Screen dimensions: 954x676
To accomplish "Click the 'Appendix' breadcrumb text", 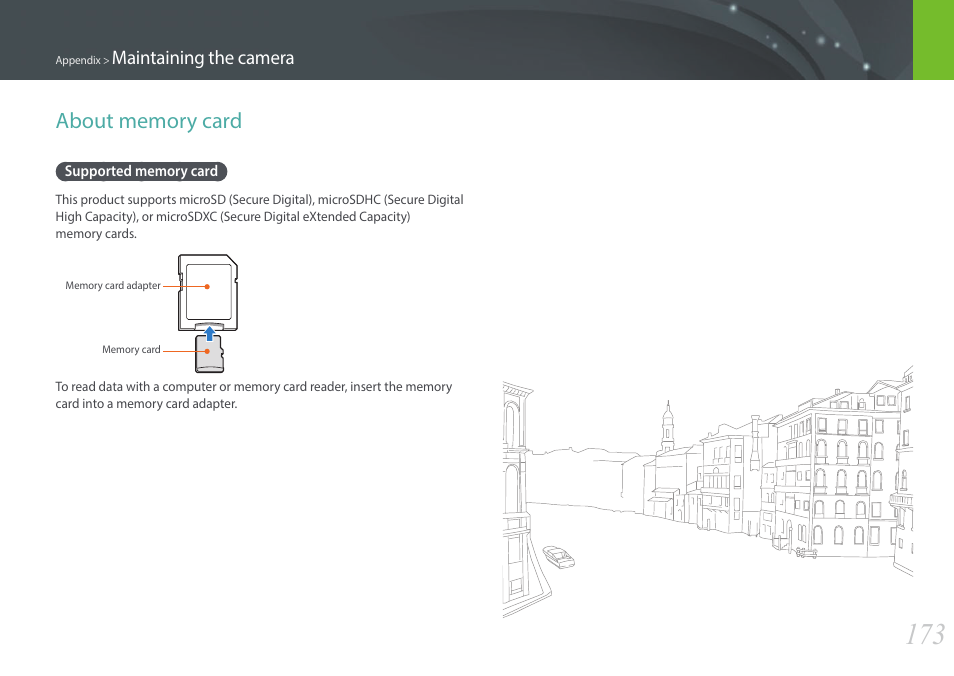I will 78,60.
